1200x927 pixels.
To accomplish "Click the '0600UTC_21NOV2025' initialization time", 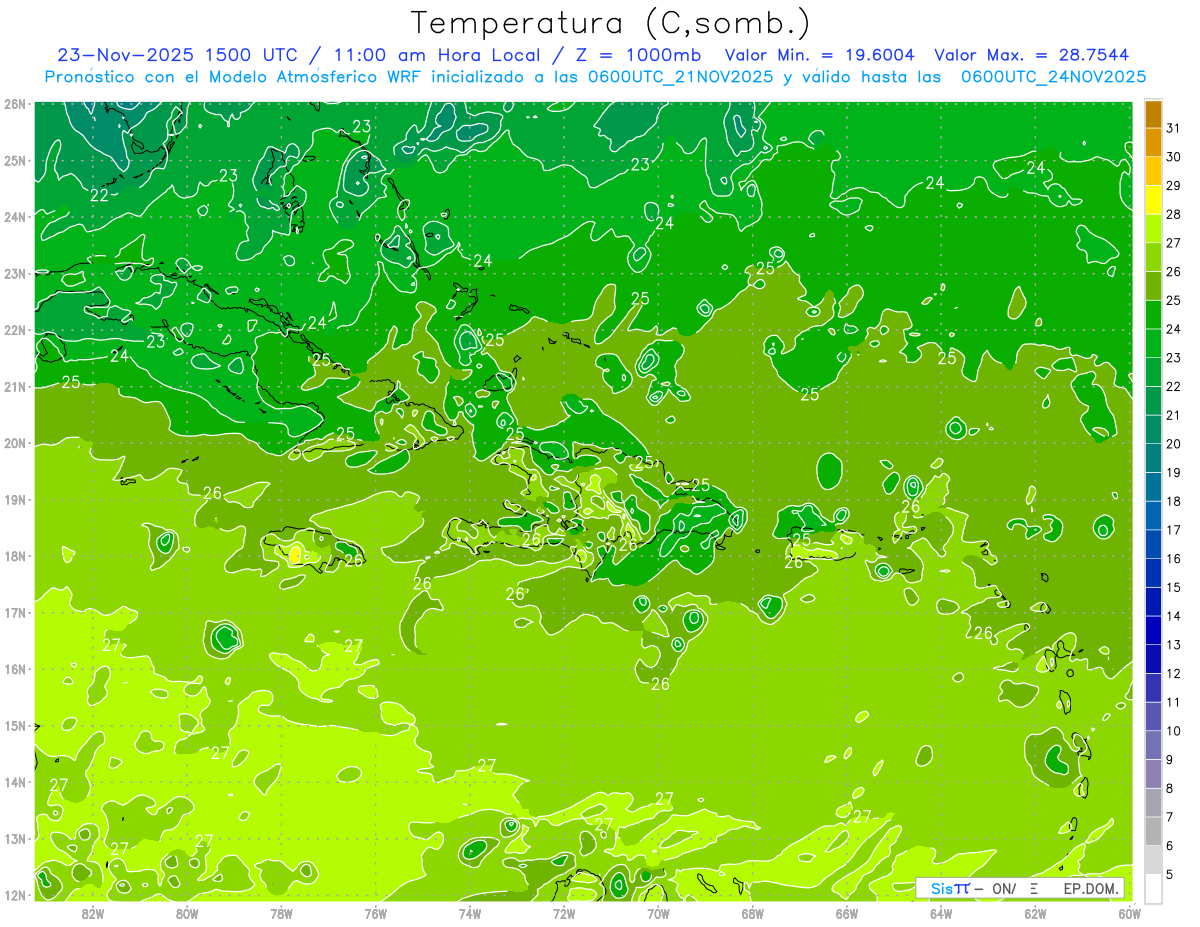I will (681, 76).
